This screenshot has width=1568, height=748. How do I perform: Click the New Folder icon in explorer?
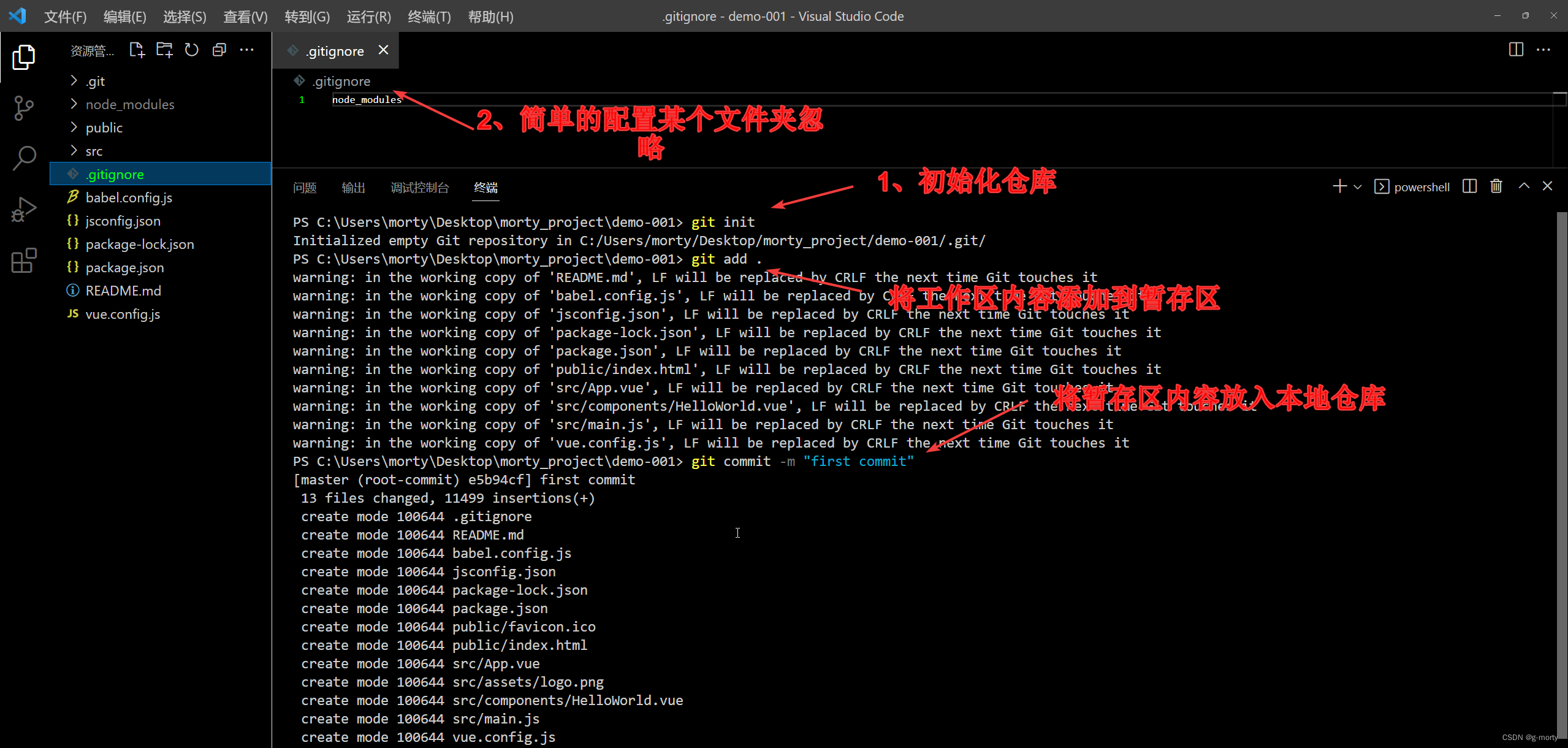pos(164,50)
